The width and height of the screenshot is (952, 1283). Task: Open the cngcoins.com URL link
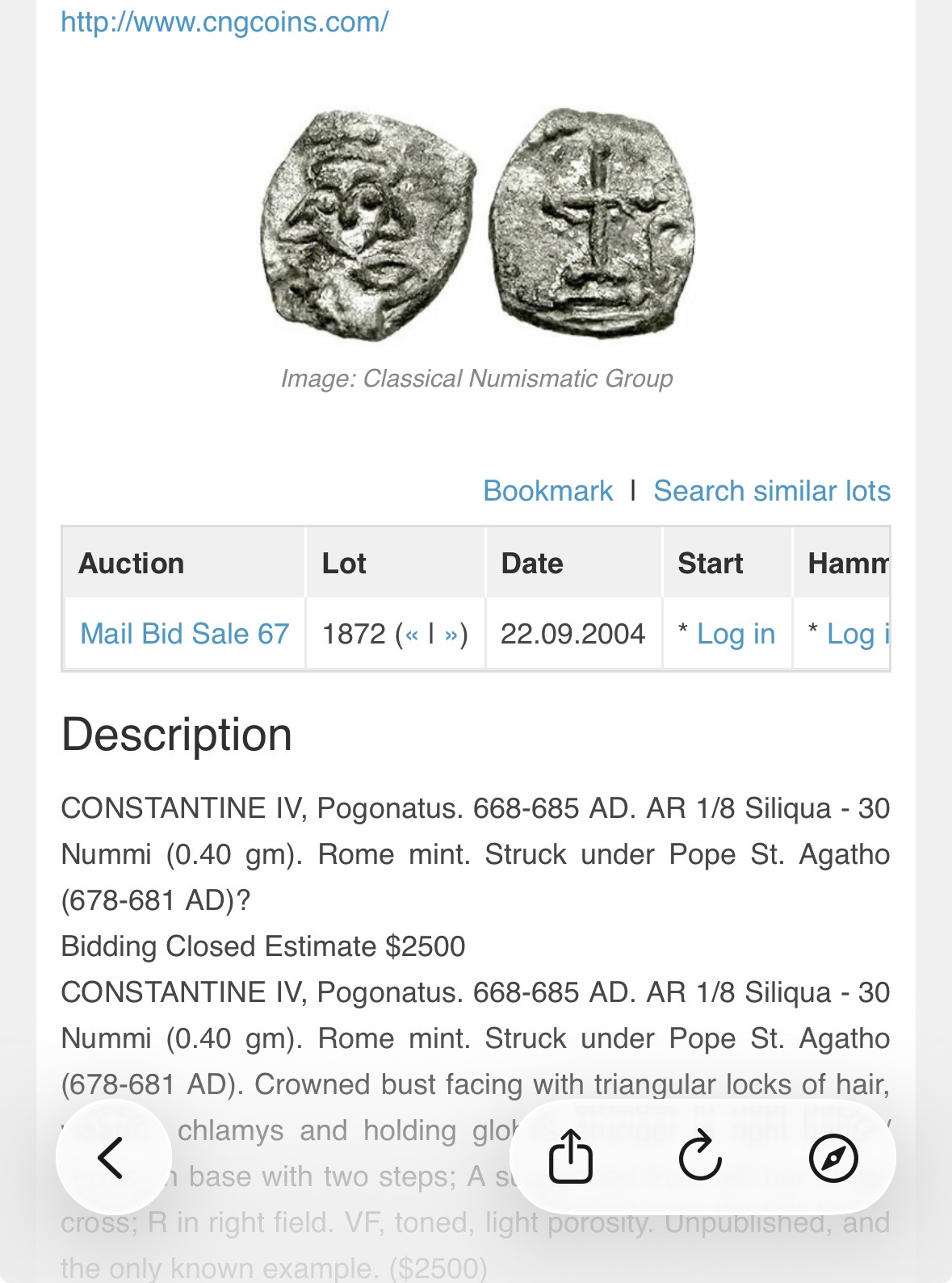[x=224, y=22]
